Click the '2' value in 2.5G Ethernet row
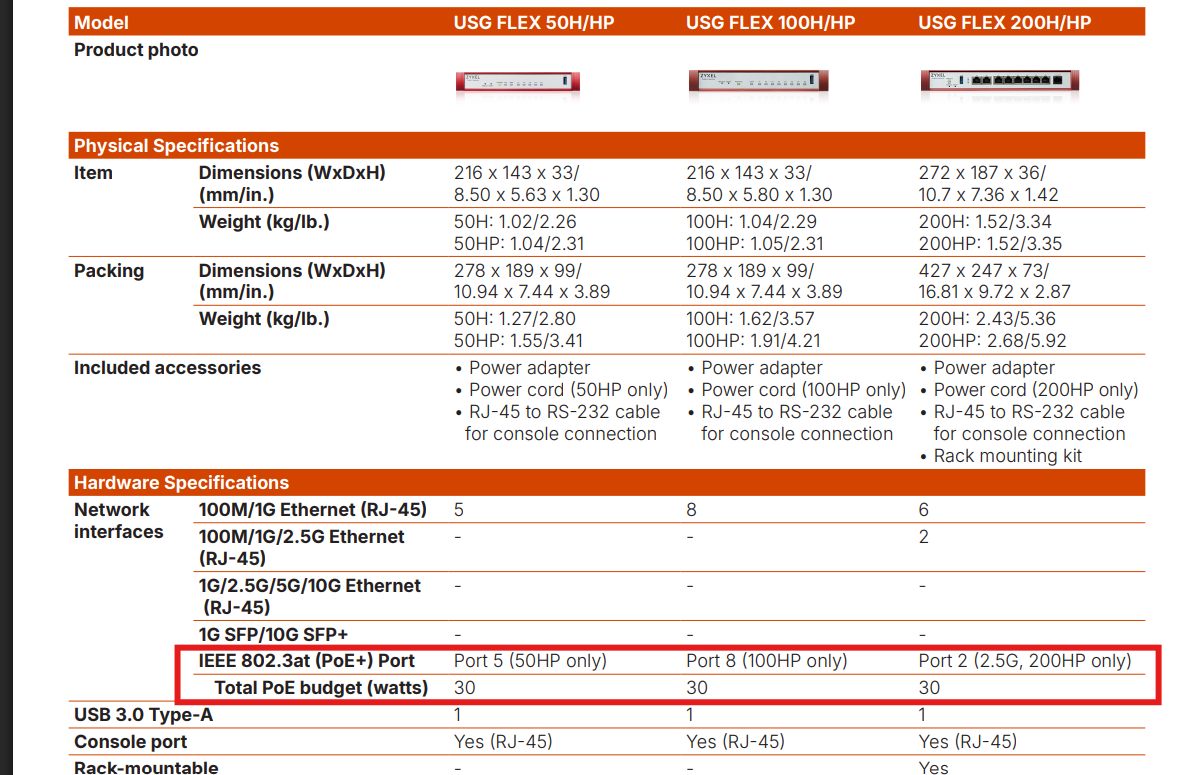Screen dimensions: 1197x775 click(924, 537)
